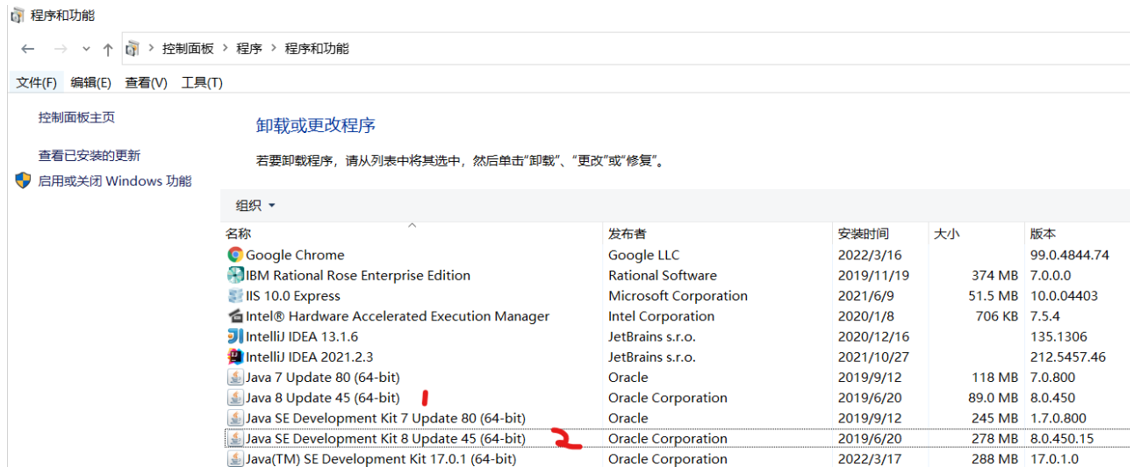Click version 99.0.4844.74
1130x471 pixels.
(1069, 255)
